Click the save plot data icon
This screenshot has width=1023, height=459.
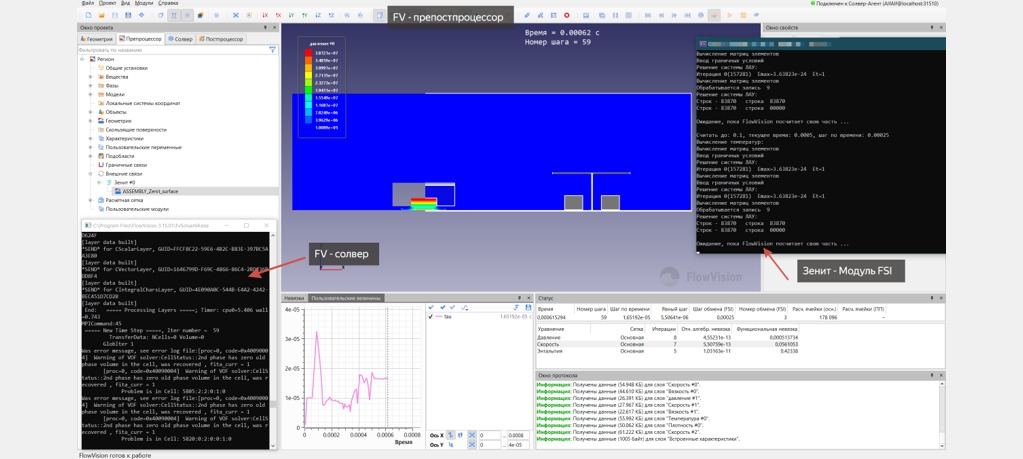[528, 307]
